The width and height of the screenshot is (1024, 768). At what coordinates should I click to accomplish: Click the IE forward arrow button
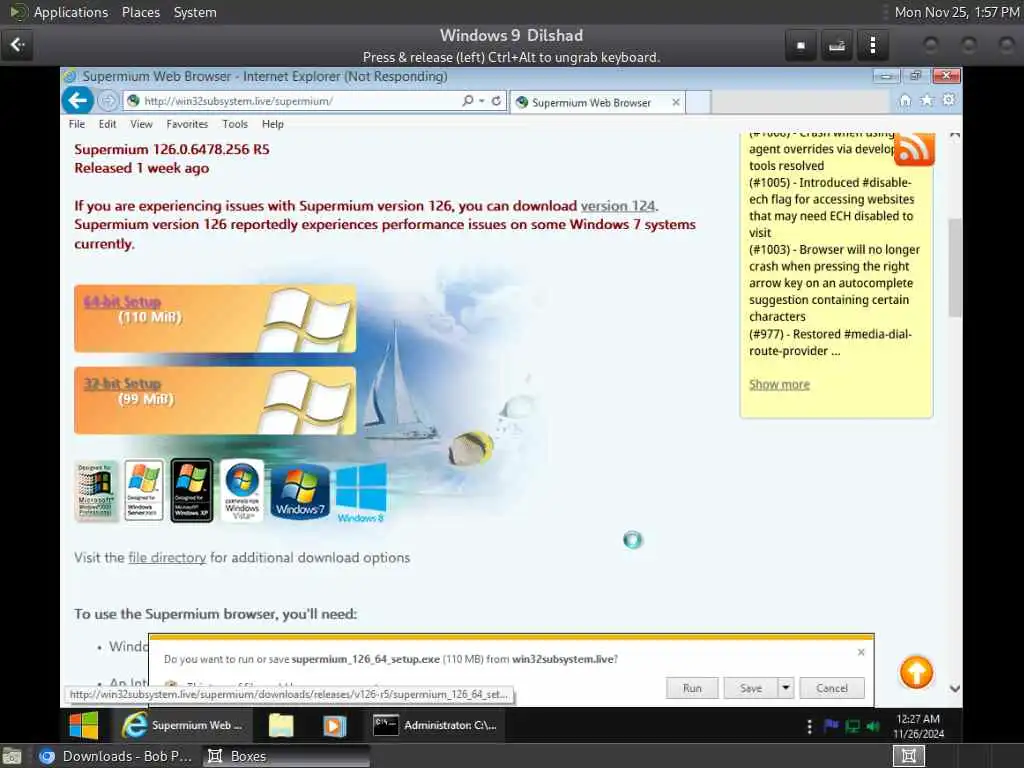point(108,101)
